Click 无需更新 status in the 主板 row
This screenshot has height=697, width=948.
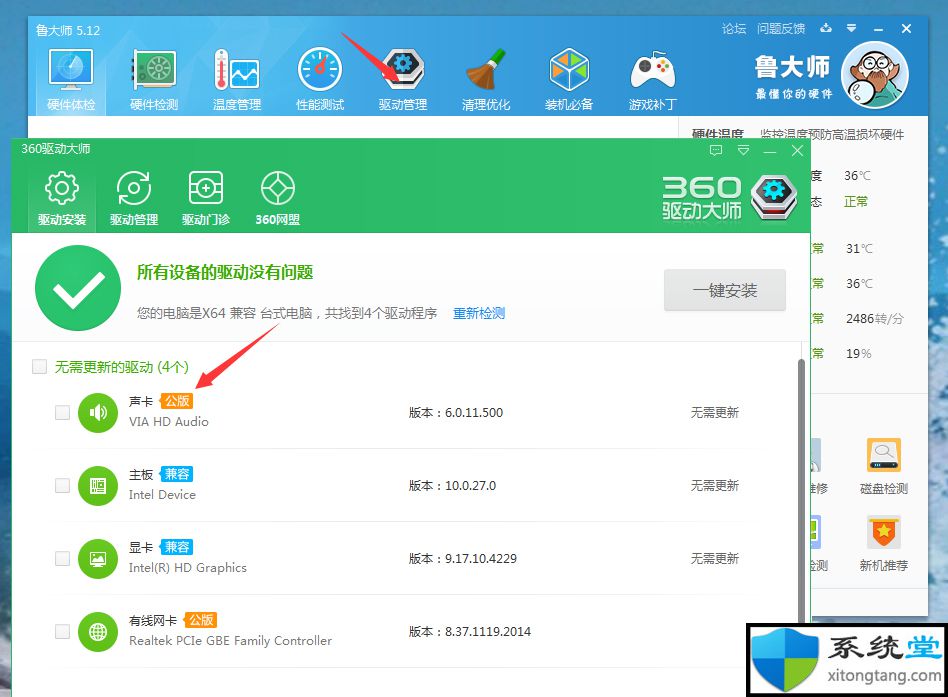(x=715, y=486)
